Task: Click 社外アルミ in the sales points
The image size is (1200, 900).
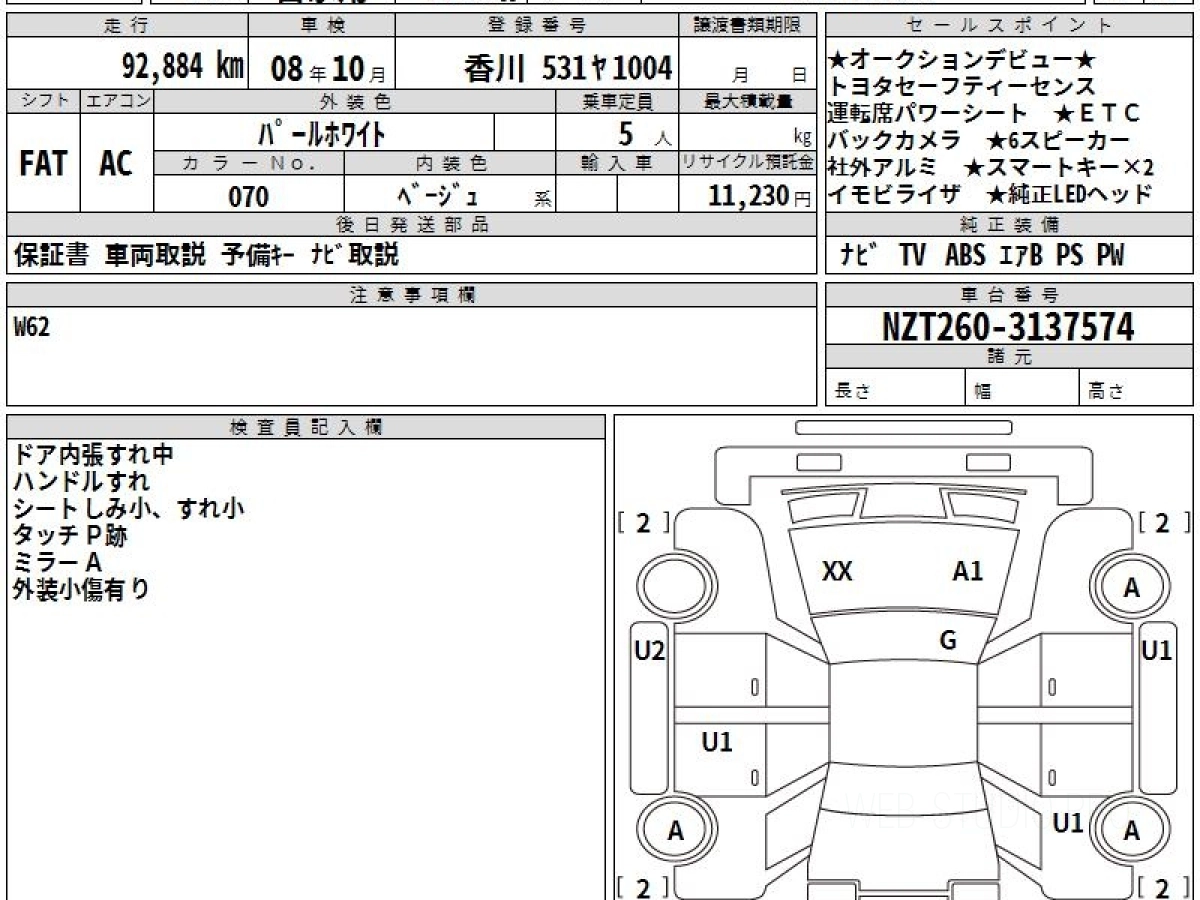Action: click(x=884, y=168)
